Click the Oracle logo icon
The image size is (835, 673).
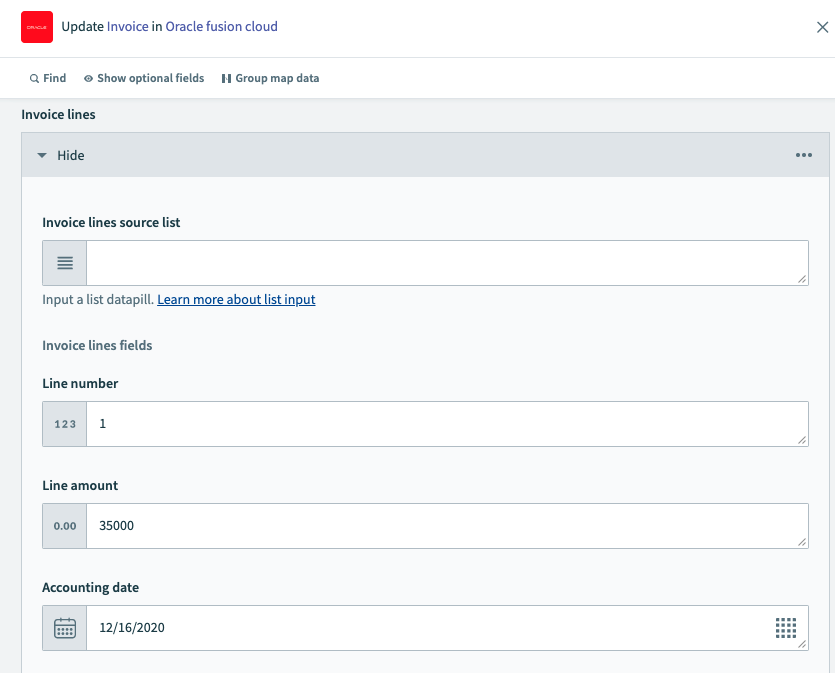pos(36,27)
